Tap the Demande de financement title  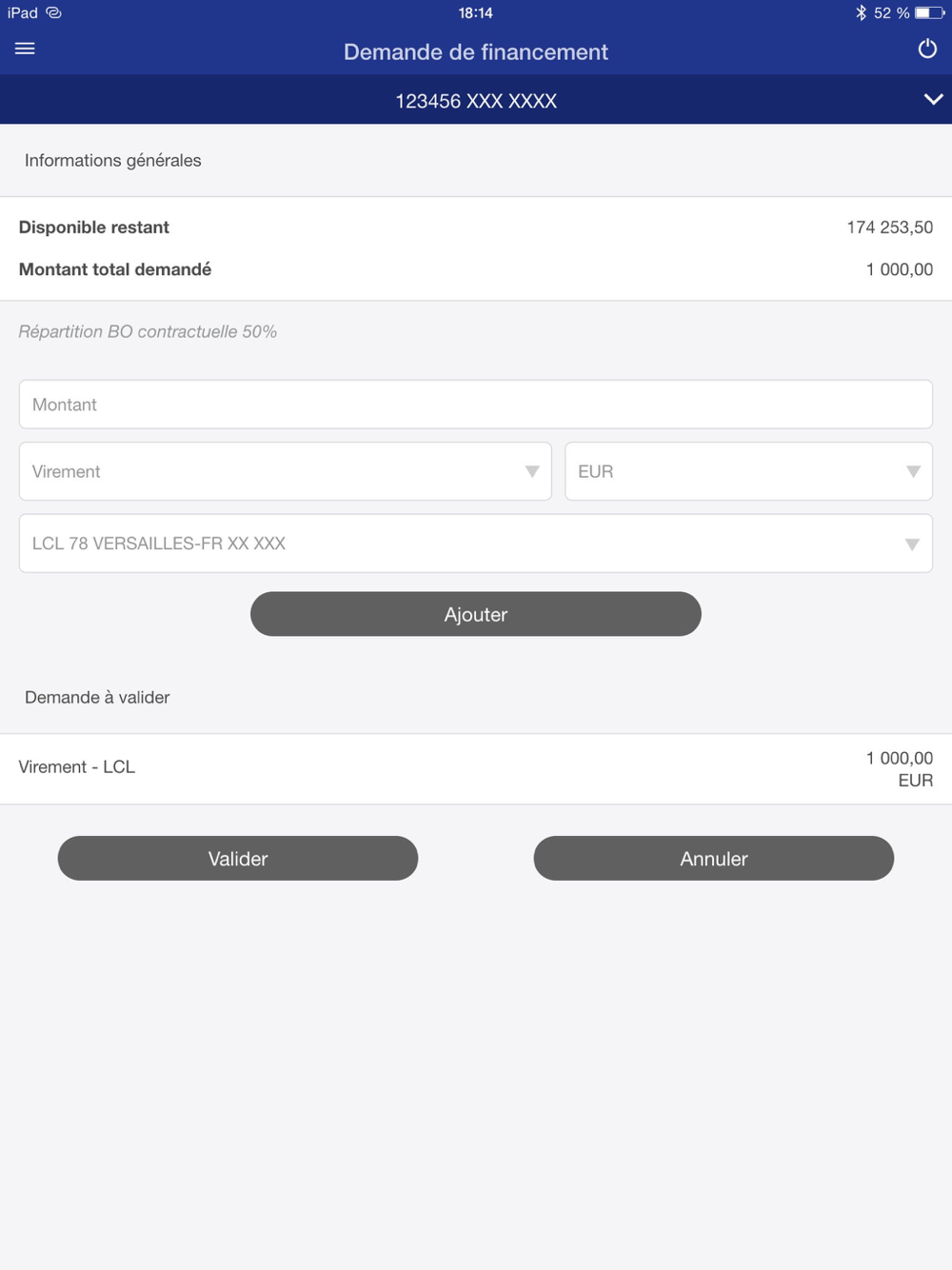476,52
